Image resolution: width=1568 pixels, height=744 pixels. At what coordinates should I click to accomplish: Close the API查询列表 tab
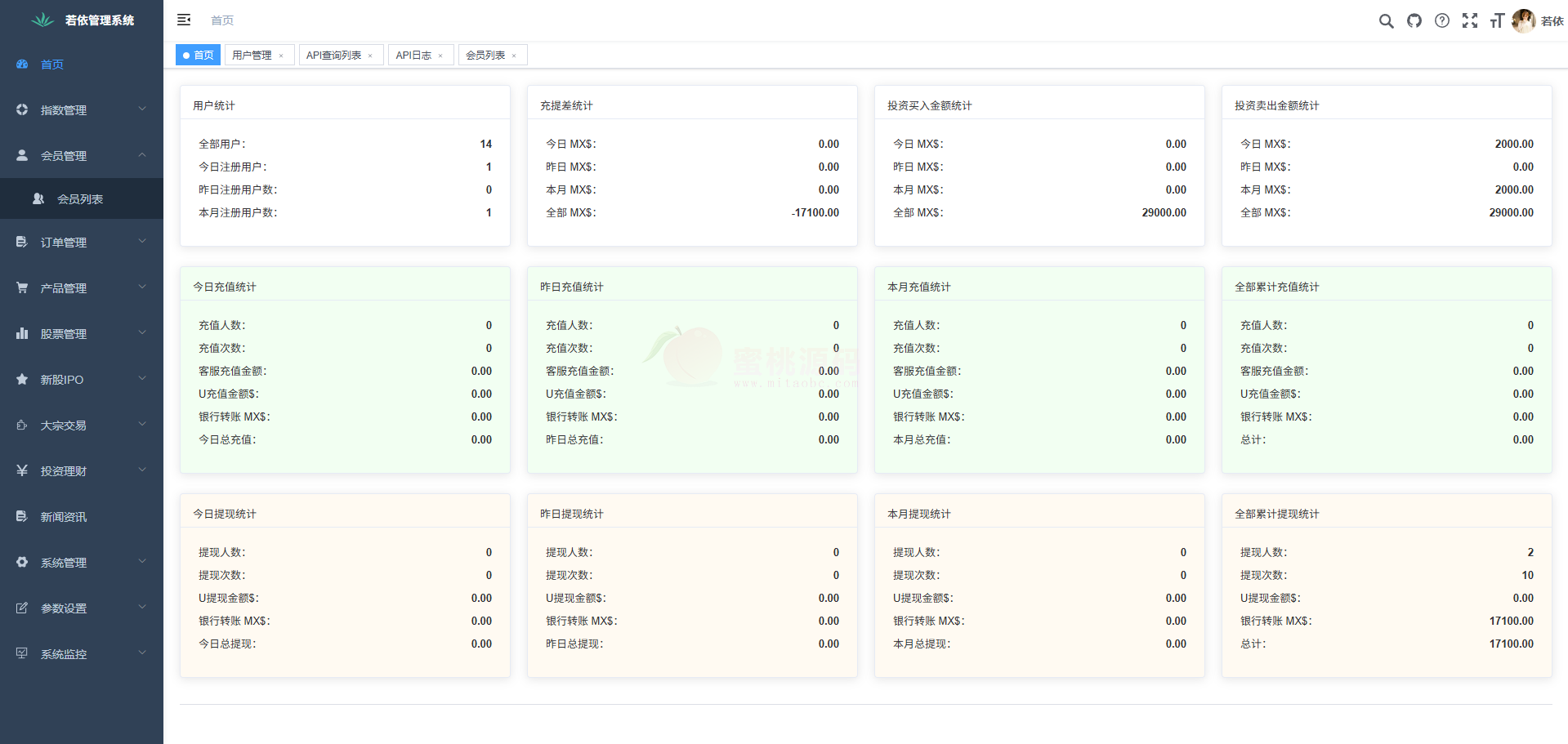[370, 56]
